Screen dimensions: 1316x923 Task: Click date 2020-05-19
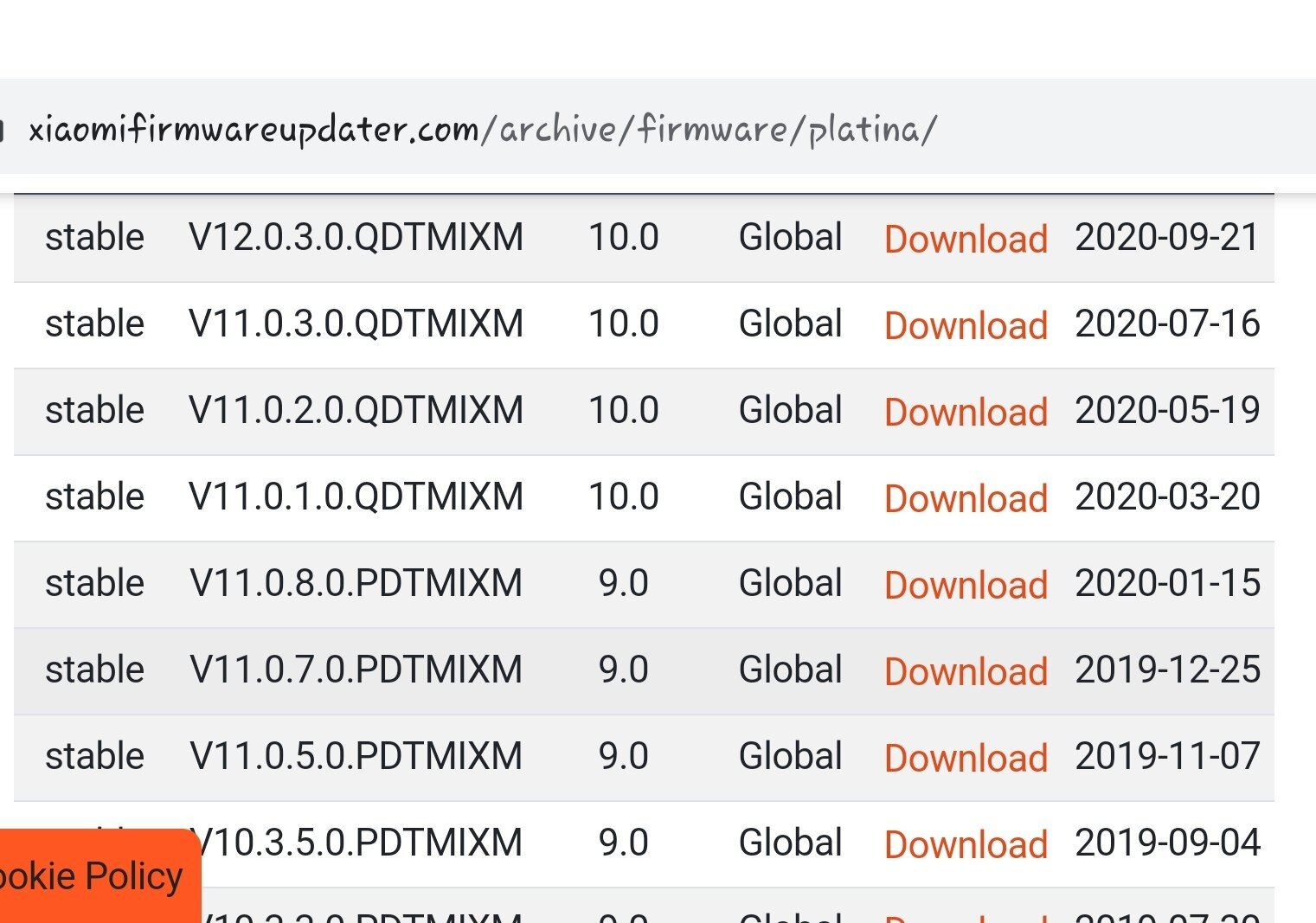(x=1167, y=410)
